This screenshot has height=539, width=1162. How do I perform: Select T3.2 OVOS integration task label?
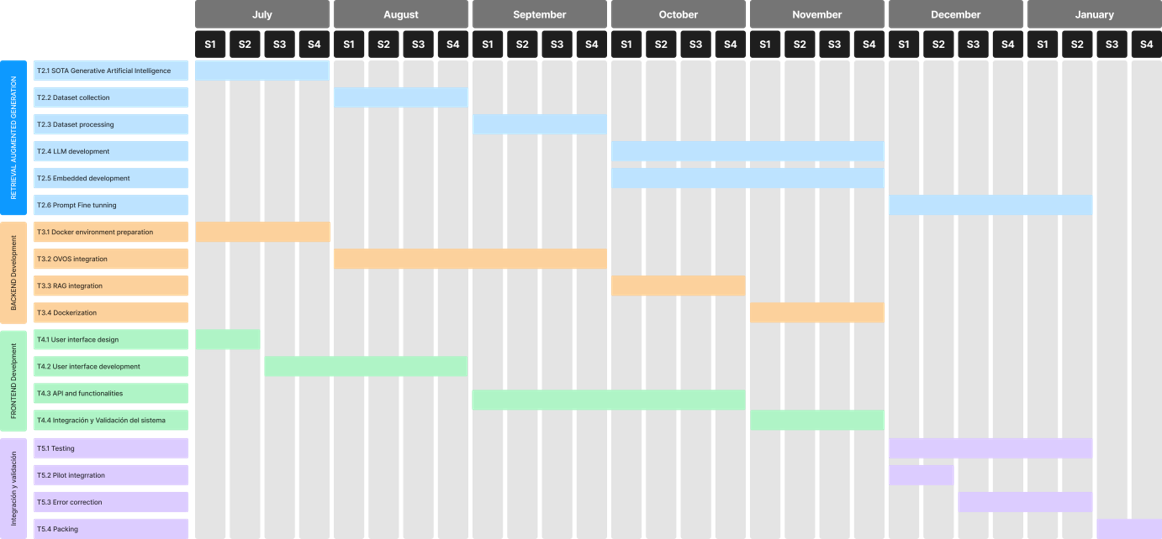pyautogui.click(x=111, y=259)
